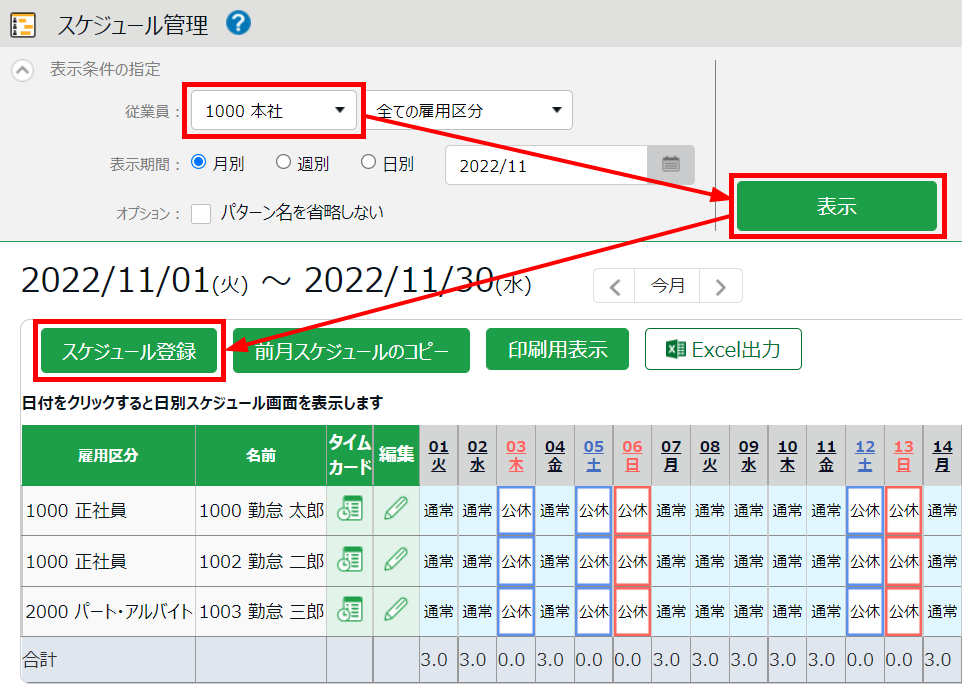
Task: Click the blue help question mark icon
Action: pos(238,22)
